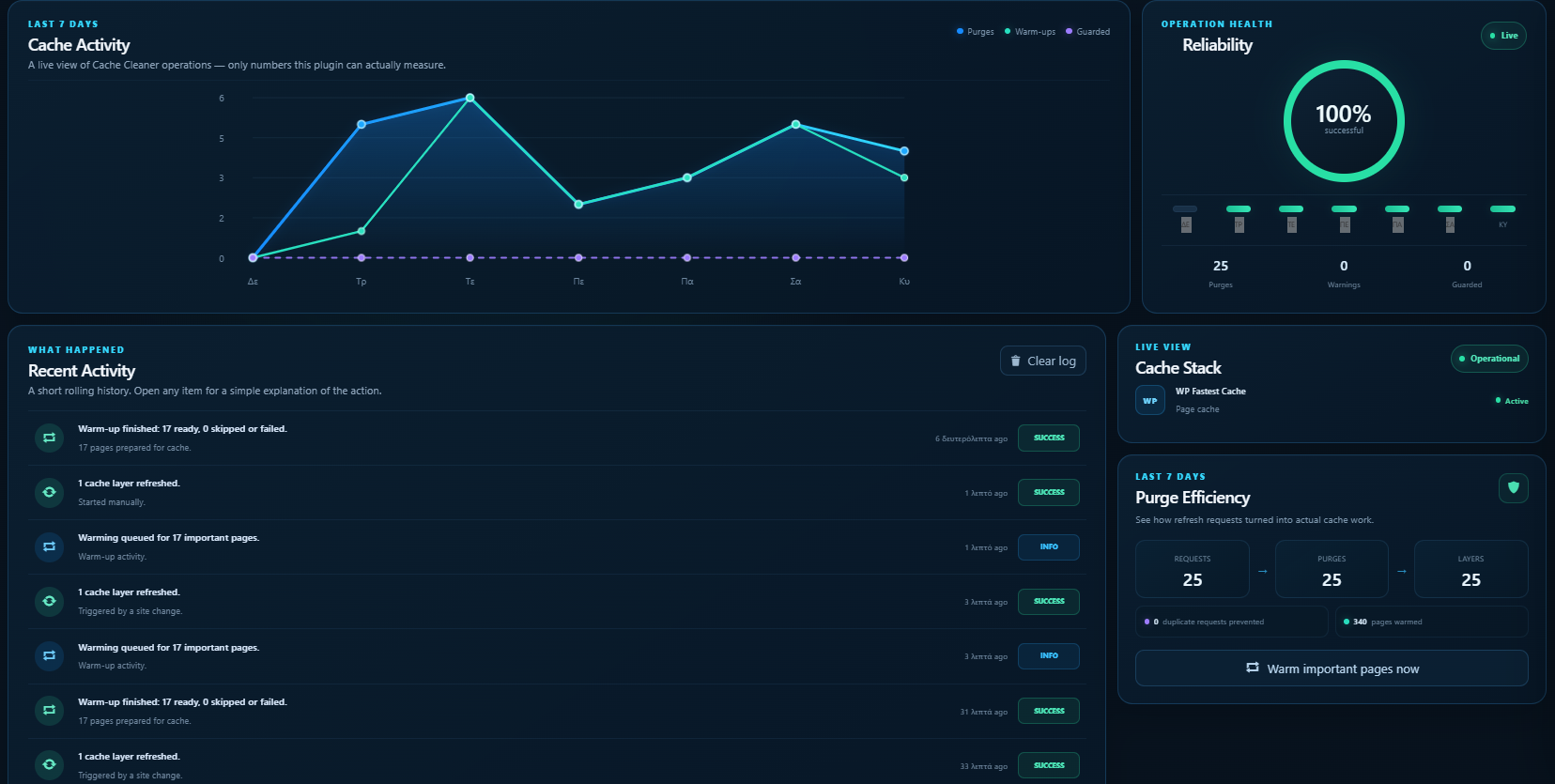Click the '0 duplicate requests prevented' stat

(x=1232, y=622)
